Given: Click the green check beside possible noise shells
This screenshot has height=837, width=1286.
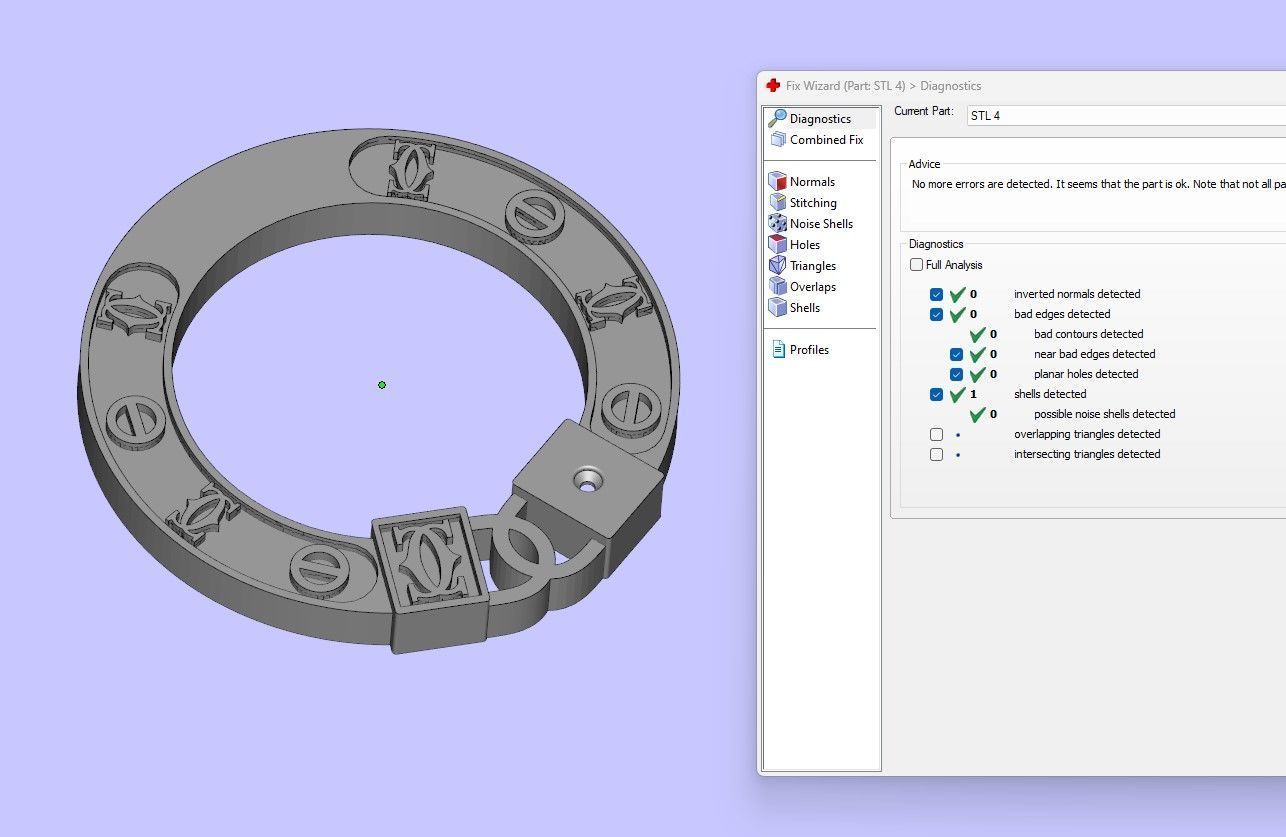Looking at the screenshot, I should coord(977,414).
